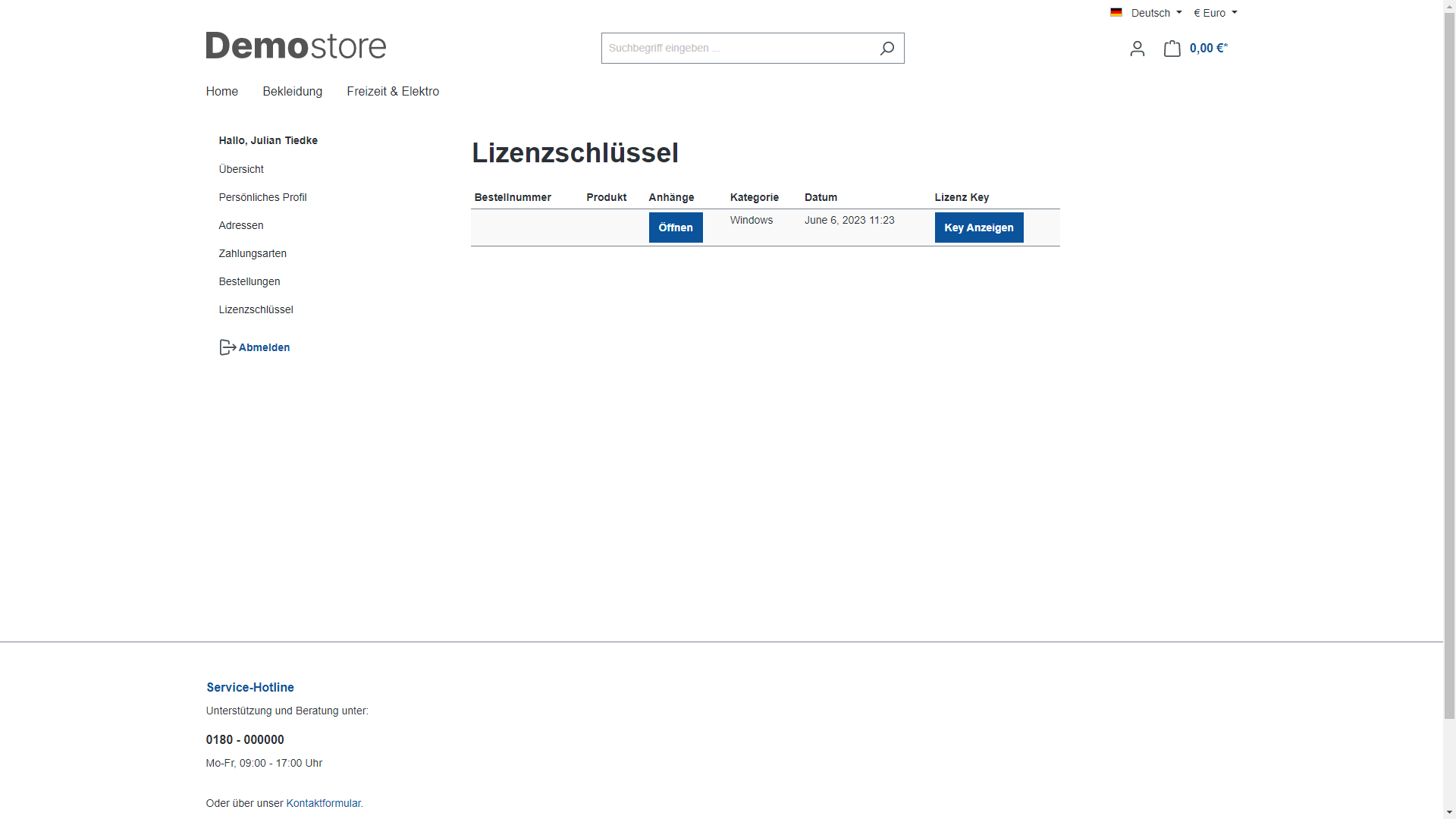
Task: Open Persönliches Profil in sidebar
Action: (x=262, y=197)
